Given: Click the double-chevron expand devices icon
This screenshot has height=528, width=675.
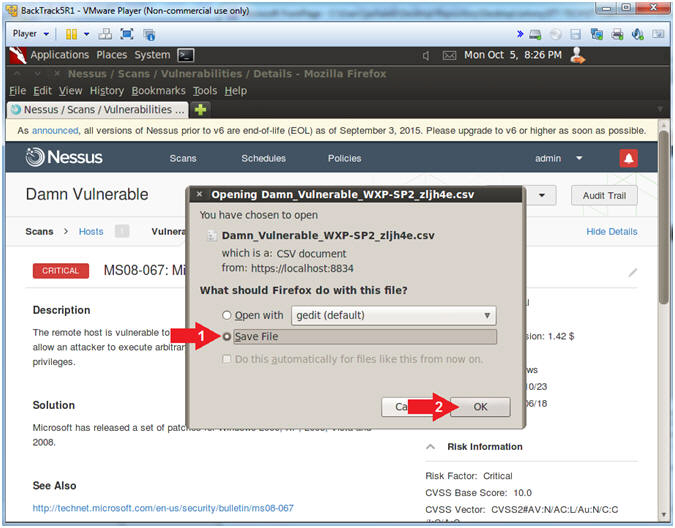Looking at the screenshot, I should (x=520, y=34).
